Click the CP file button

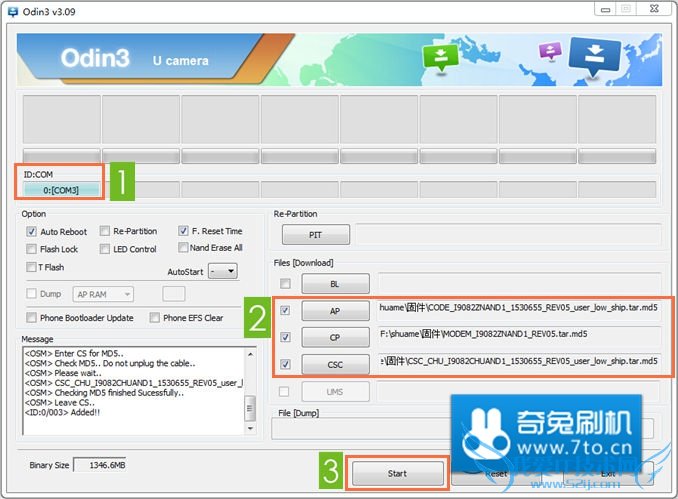[x=335, y=338]
